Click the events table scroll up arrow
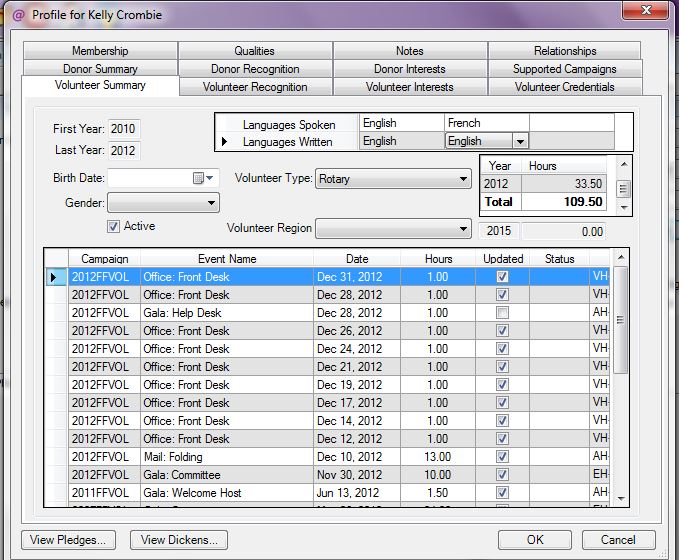Screen dimensions: 679x560 pyautogui.click(x=621, y=257)
